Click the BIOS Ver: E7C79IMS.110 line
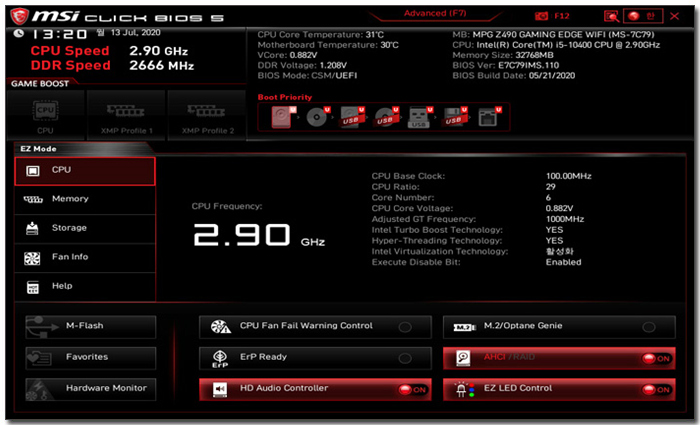This screenshot has width=700, height=425. pyautogui.click(x=505, y=66)
